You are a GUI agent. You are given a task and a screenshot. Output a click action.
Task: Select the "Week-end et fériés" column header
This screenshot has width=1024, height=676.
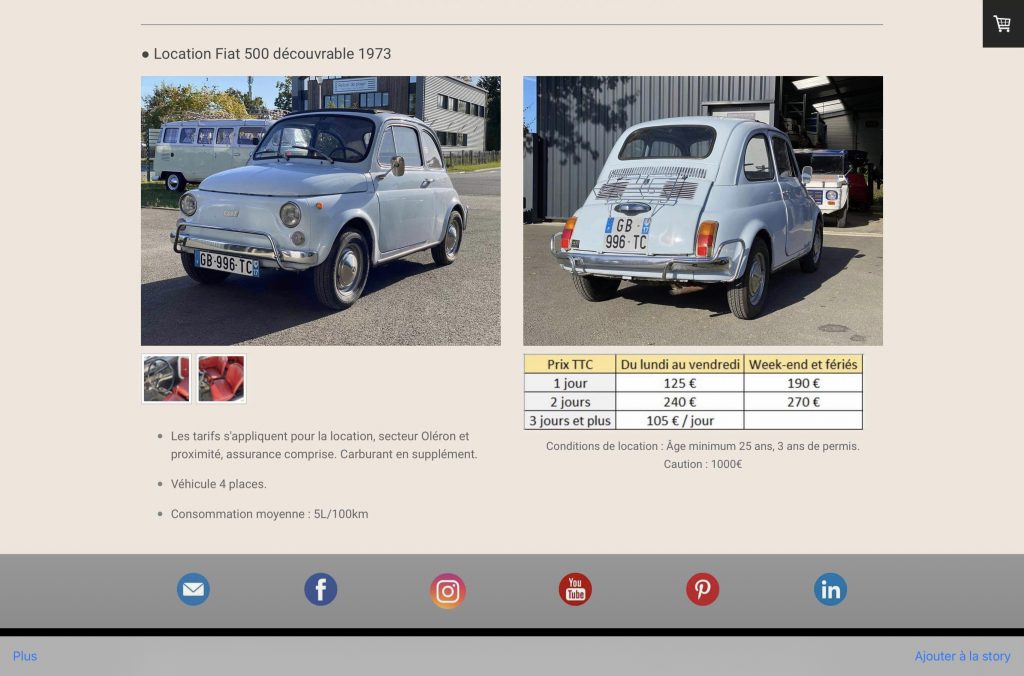pyautogui.click(x=803, y=365)
